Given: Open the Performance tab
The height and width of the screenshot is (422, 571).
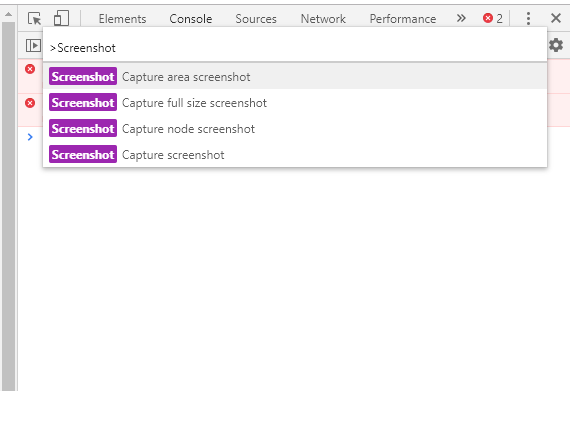Looking at the screenshot, I should point(403,19).
